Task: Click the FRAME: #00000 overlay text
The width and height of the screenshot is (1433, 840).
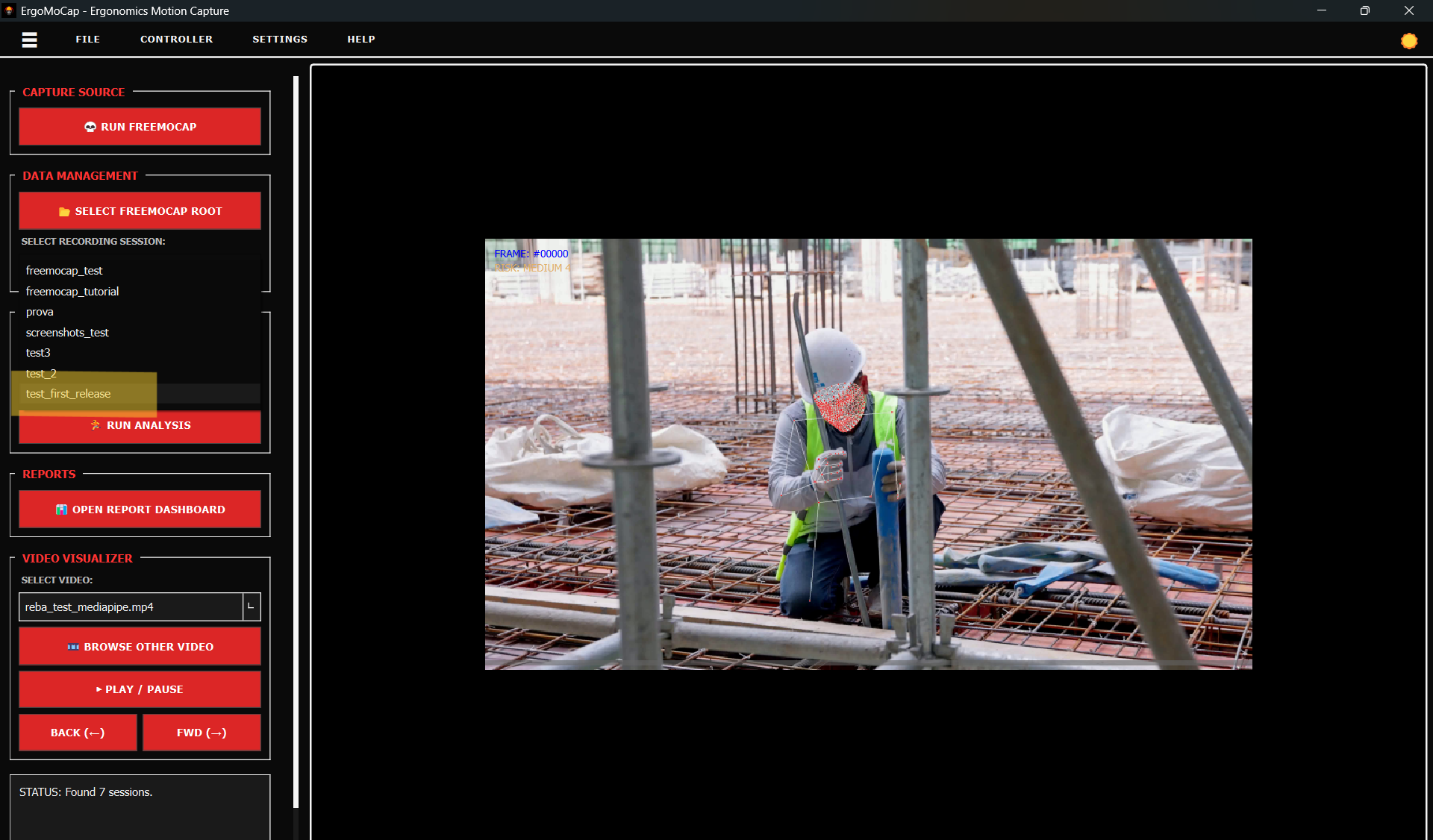Action: (x=531, y=254)
